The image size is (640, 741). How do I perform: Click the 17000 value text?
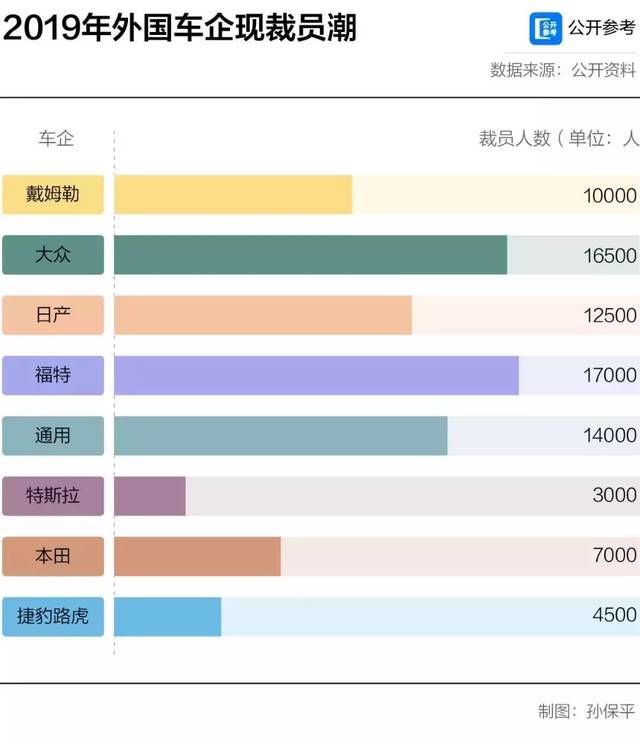click(x=610, y=375)
